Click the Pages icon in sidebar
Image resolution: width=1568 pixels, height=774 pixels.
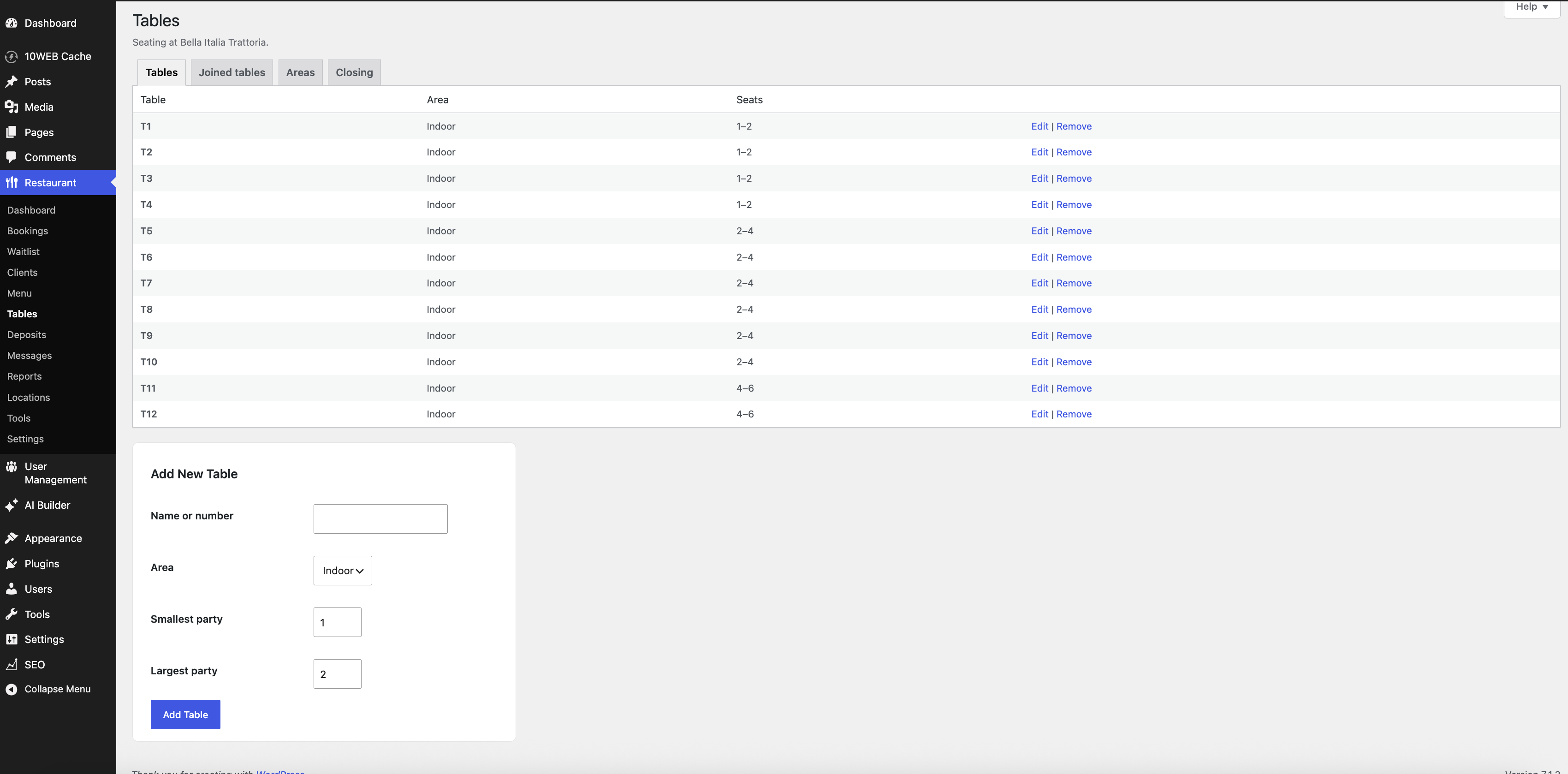pos(12,132)
